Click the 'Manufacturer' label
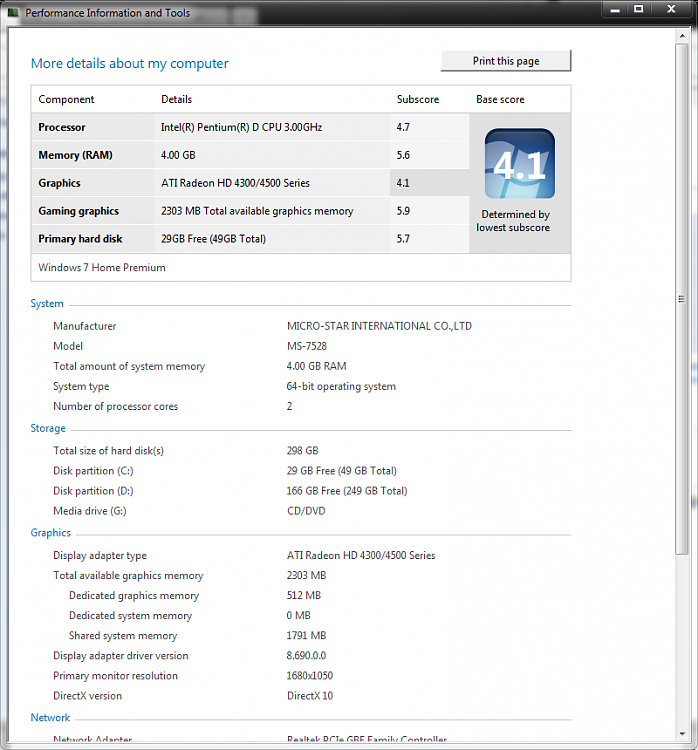The height and width of the screenshot is (750, 698). [x=85, y=326]
